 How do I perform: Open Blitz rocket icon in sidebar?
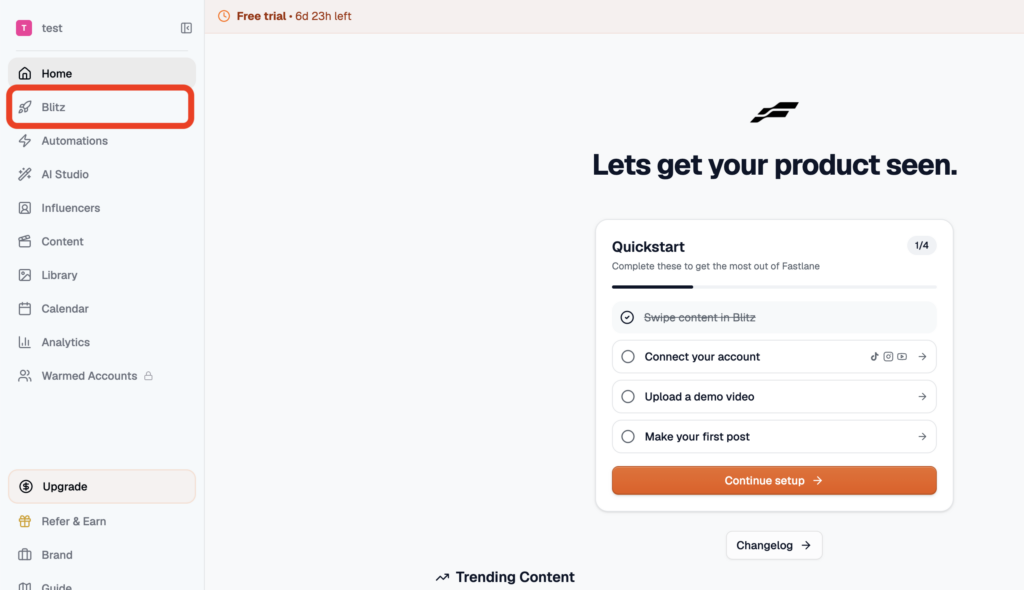click(x=25, y=107)
